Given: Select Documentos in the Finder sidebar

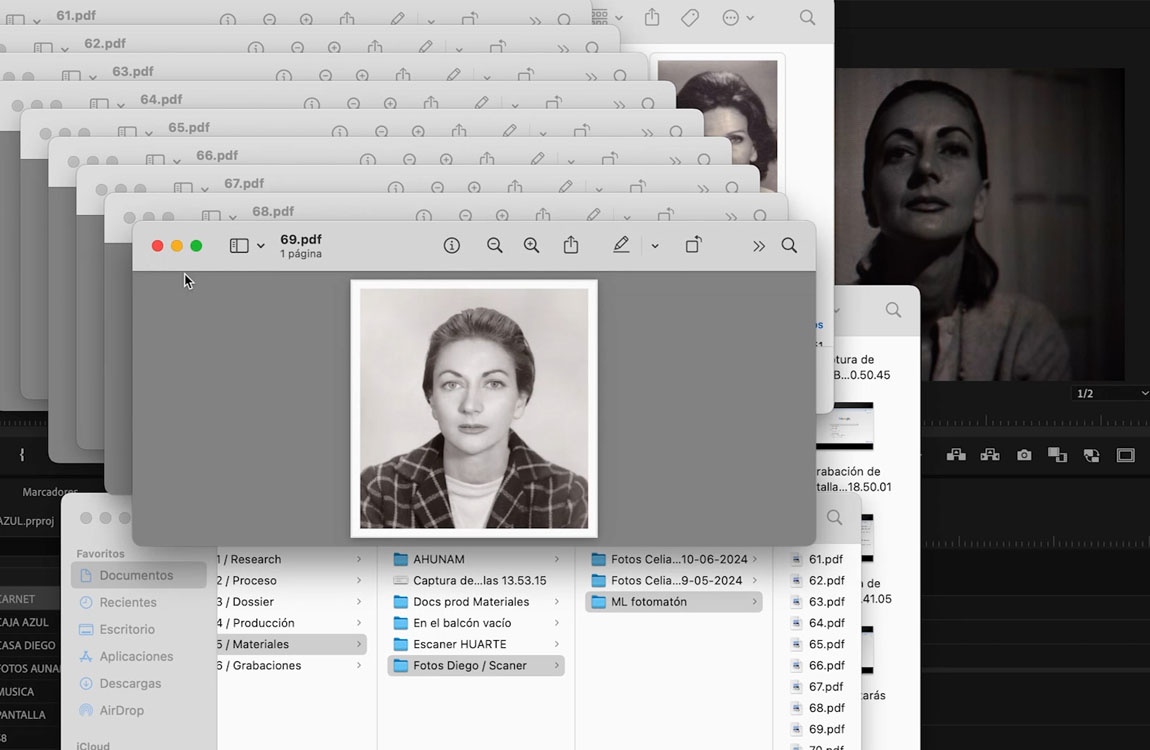Looking at the screenshot, I should coord(136,575).
